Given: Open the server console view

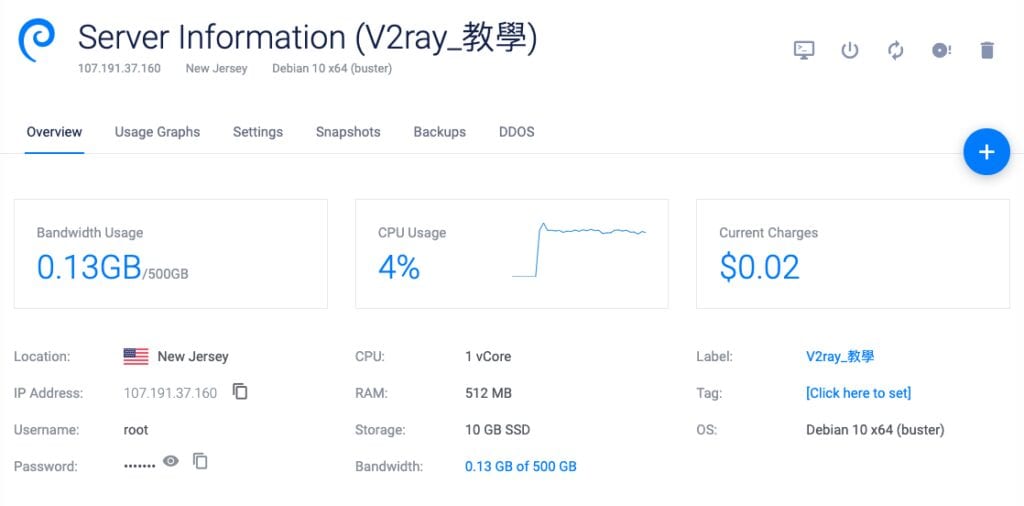Looking at the screenshot, I should [x=804, y=50].
